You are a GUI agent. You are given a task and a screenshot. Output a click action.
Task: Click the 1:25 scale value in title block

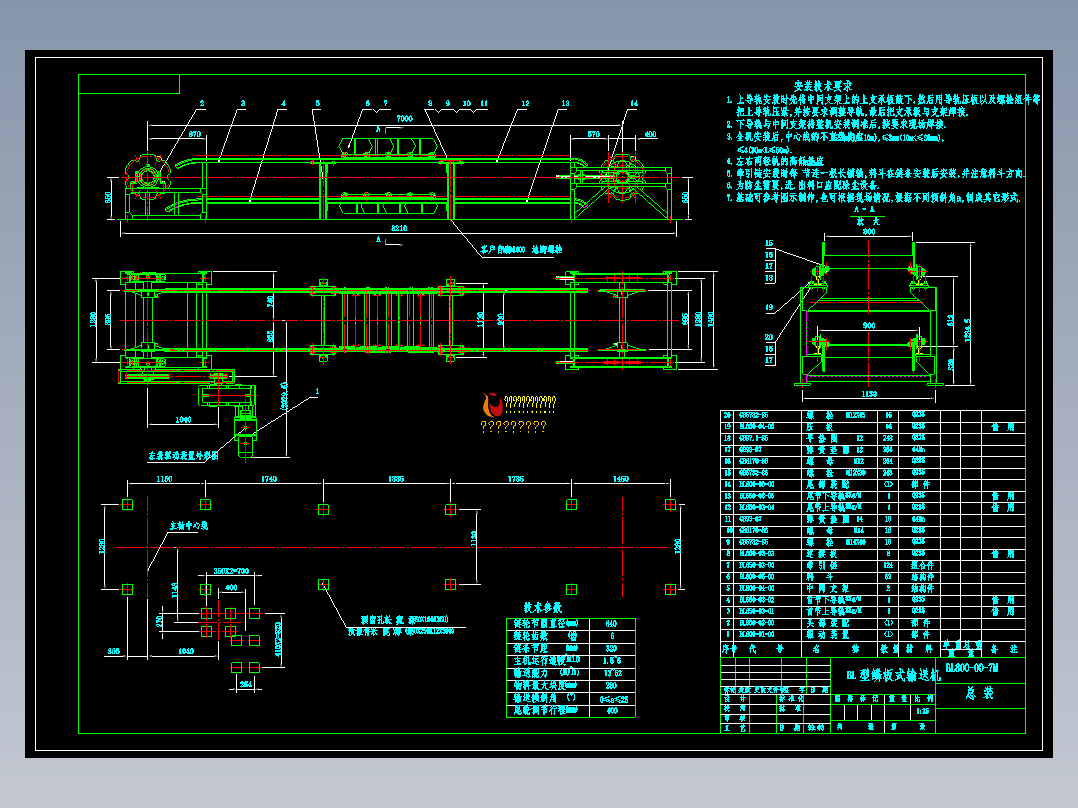(x=922, y=711)
